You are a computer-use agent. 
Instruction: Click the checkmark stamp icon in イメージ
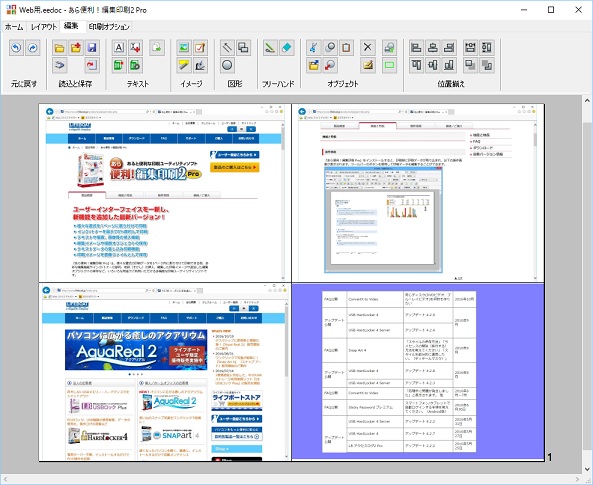point(200,48)
